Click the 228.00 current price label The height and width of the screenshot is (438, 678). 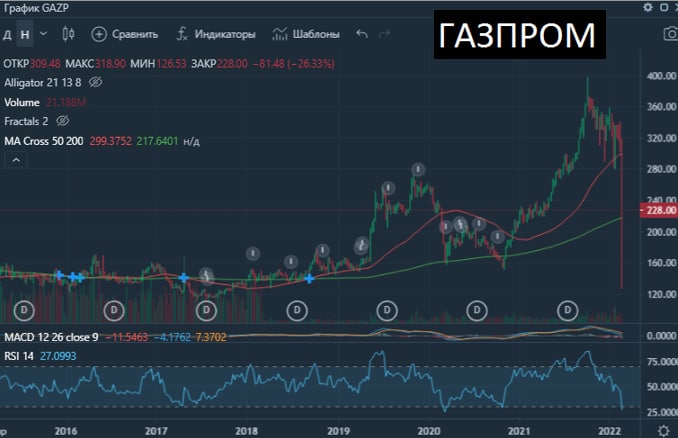coord(659,210)
